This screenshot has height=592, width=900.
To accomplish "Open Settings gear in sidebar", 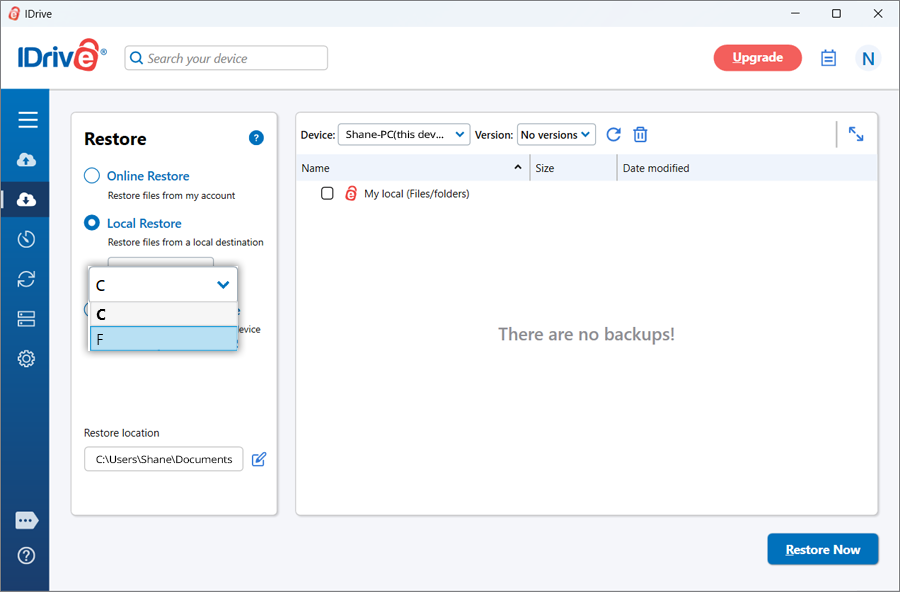I will (x=27, y=359).
